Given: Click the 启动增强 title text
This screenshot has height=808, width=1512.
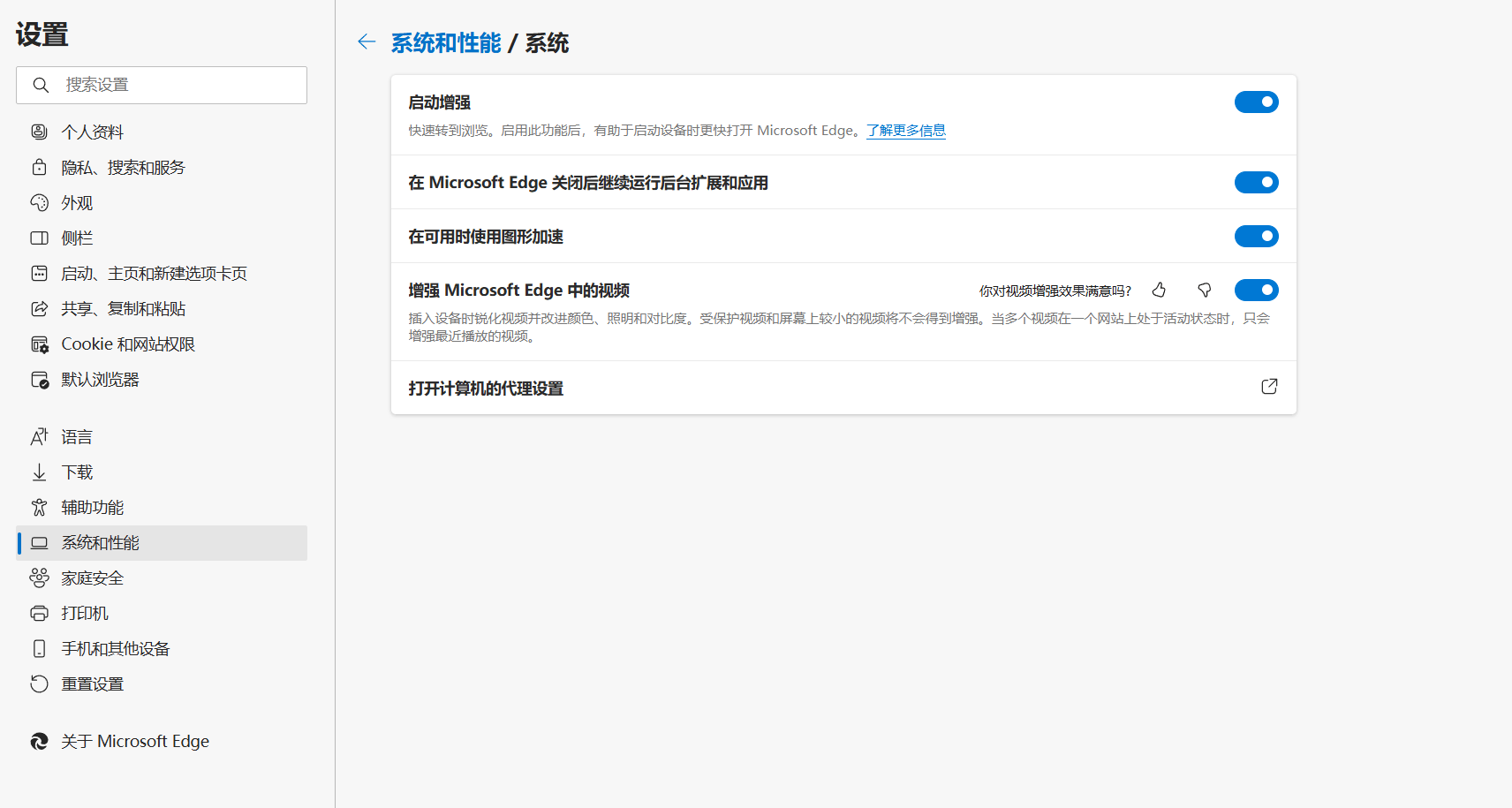Looking at the screenshot, I should pos(439,102).
